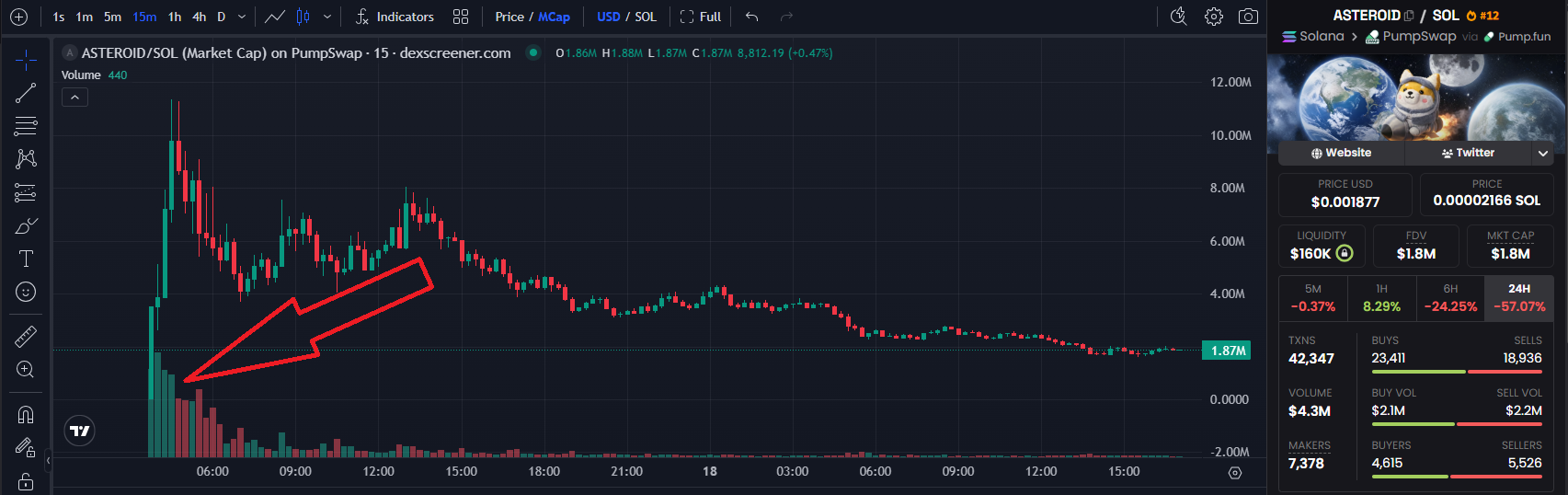Select the D daily timeframe
Image resolution: width=1568 pixels, height=495 pixels.
tap(221, 17)
